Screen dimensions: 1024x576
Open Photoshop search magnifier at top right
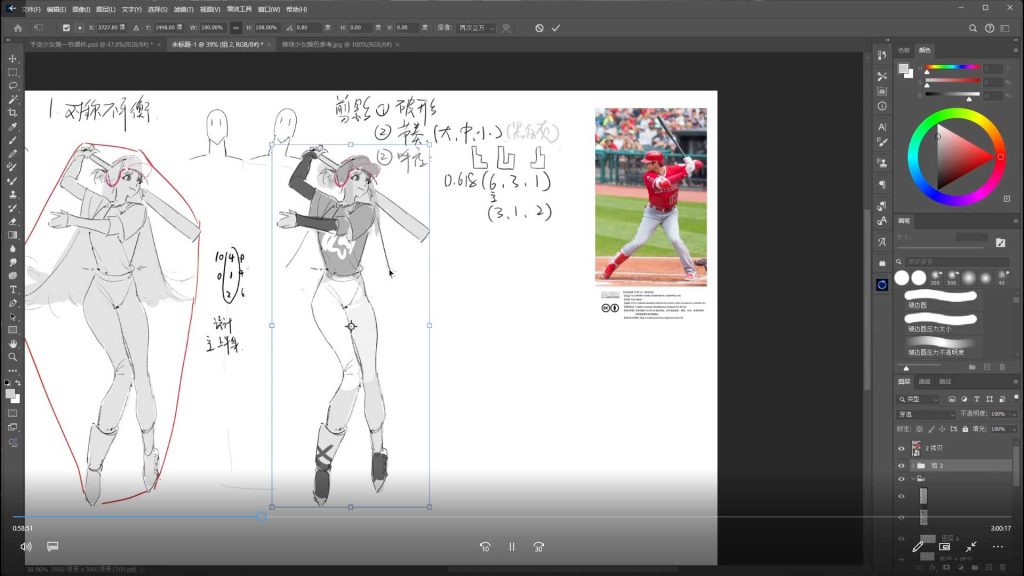point(973,28)
